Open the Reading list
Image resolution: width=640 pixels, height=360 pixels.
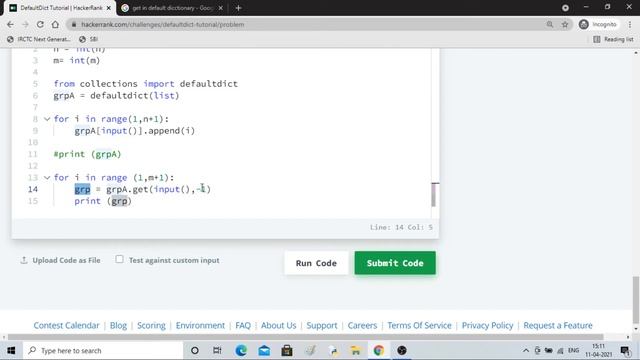(x=613, y=39)
